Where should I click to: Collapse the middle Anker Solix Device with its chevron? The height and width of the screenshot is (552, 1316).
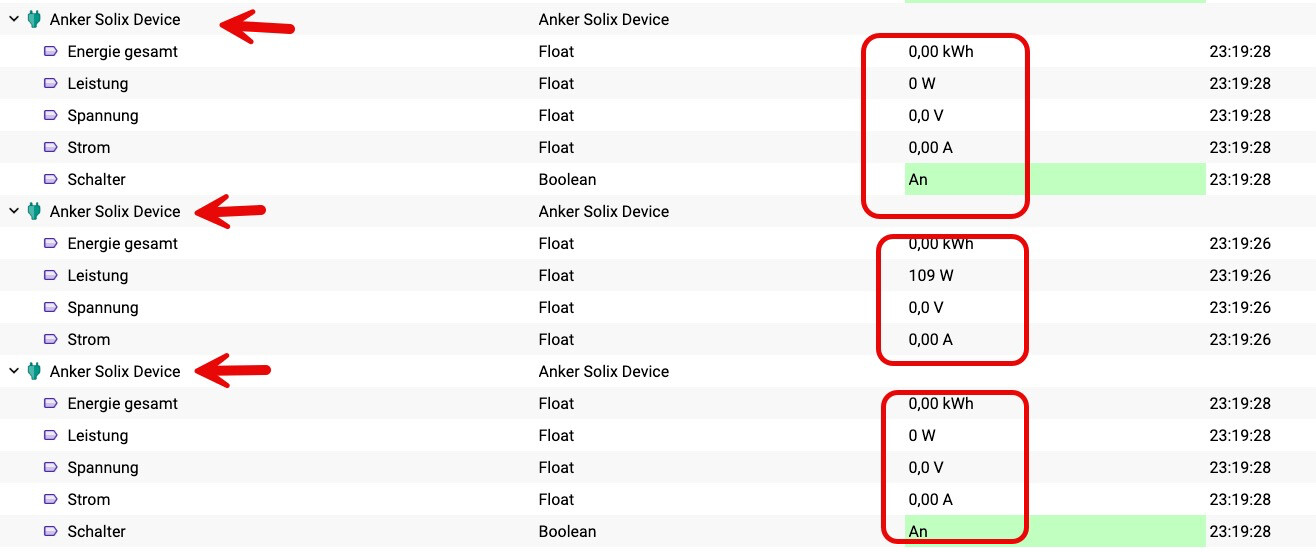click(14, 211)
